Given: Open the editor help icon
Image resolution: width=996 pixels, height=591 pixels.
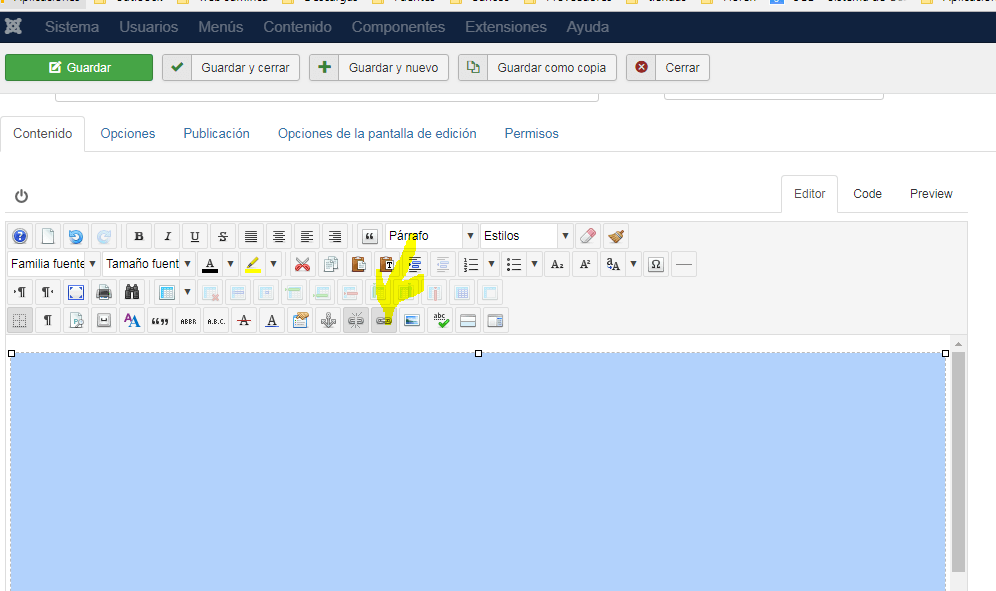Looking at the screenshot, I should point(20,236).
